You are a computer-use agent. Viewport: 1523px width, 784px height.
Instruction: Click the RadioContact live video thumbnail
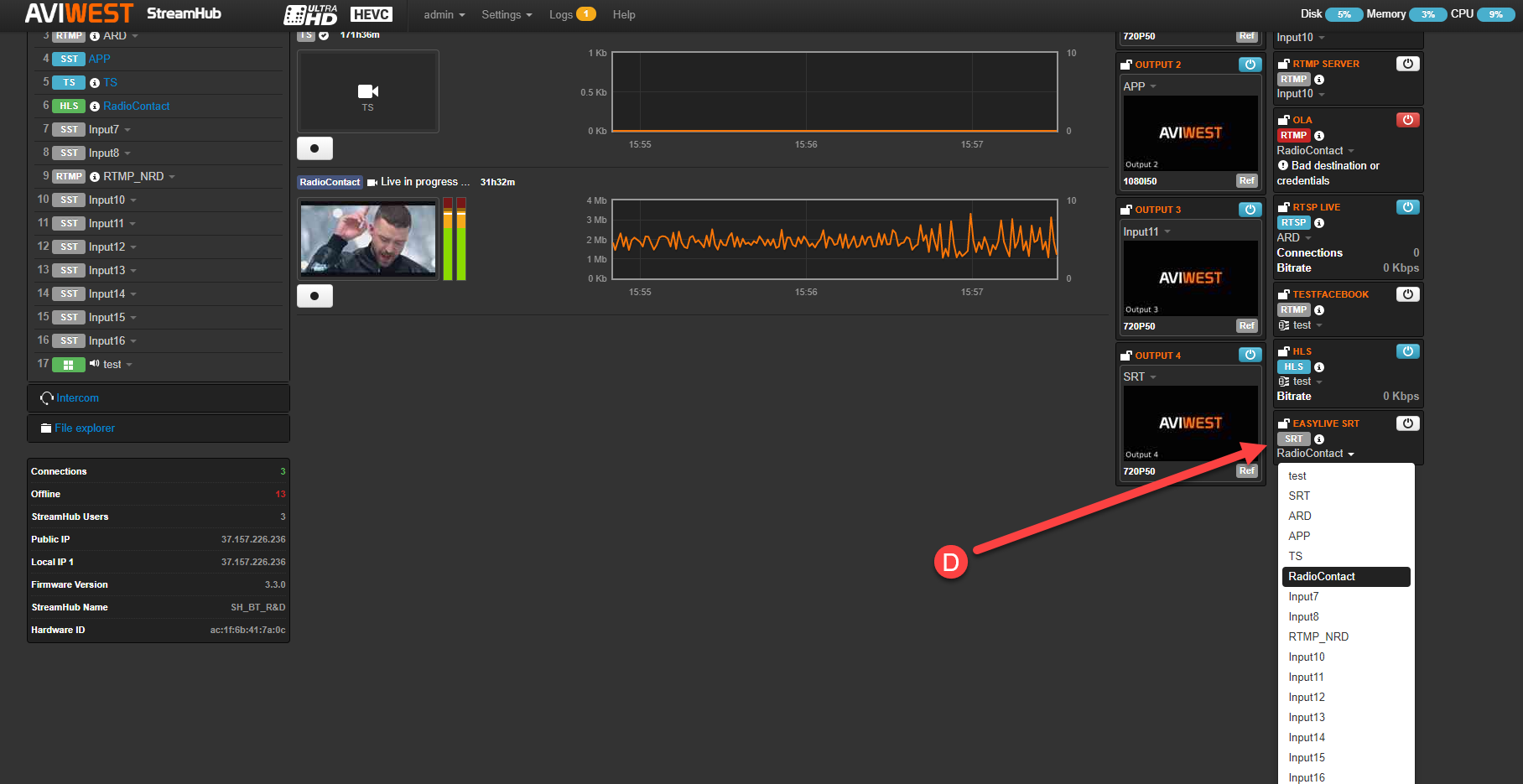pos(368,239)
